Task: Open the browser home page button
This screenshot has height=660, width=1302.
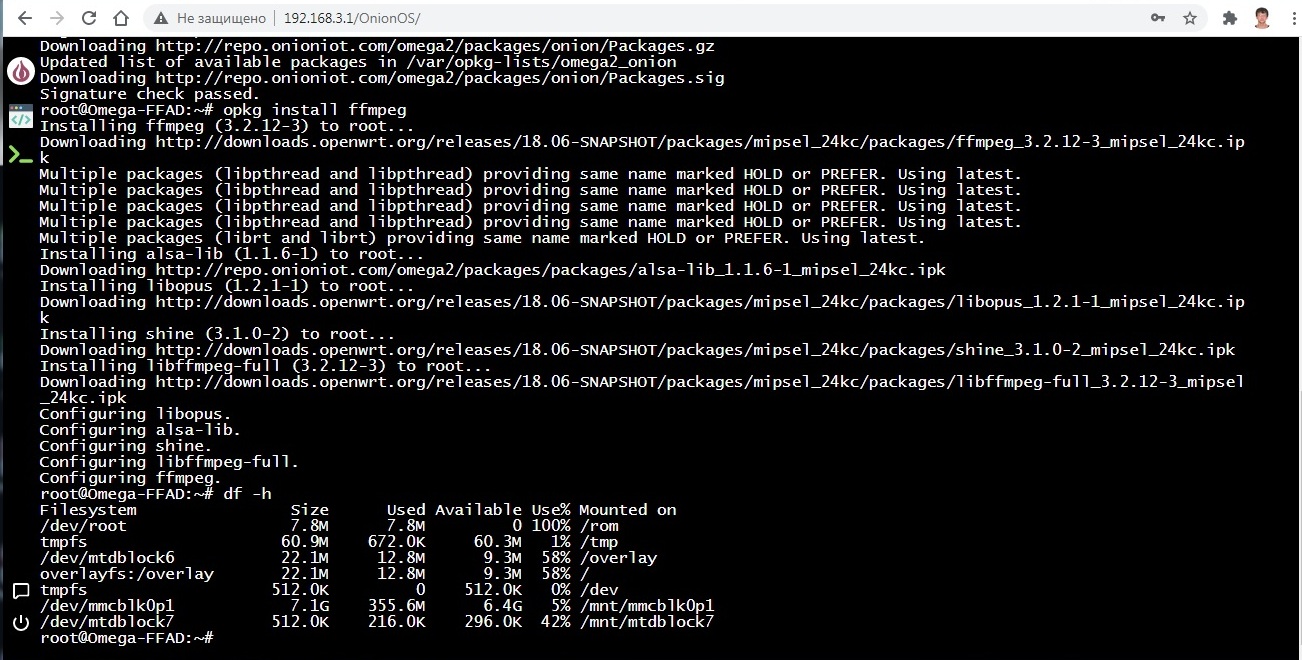Action: (x=121, y=18)
